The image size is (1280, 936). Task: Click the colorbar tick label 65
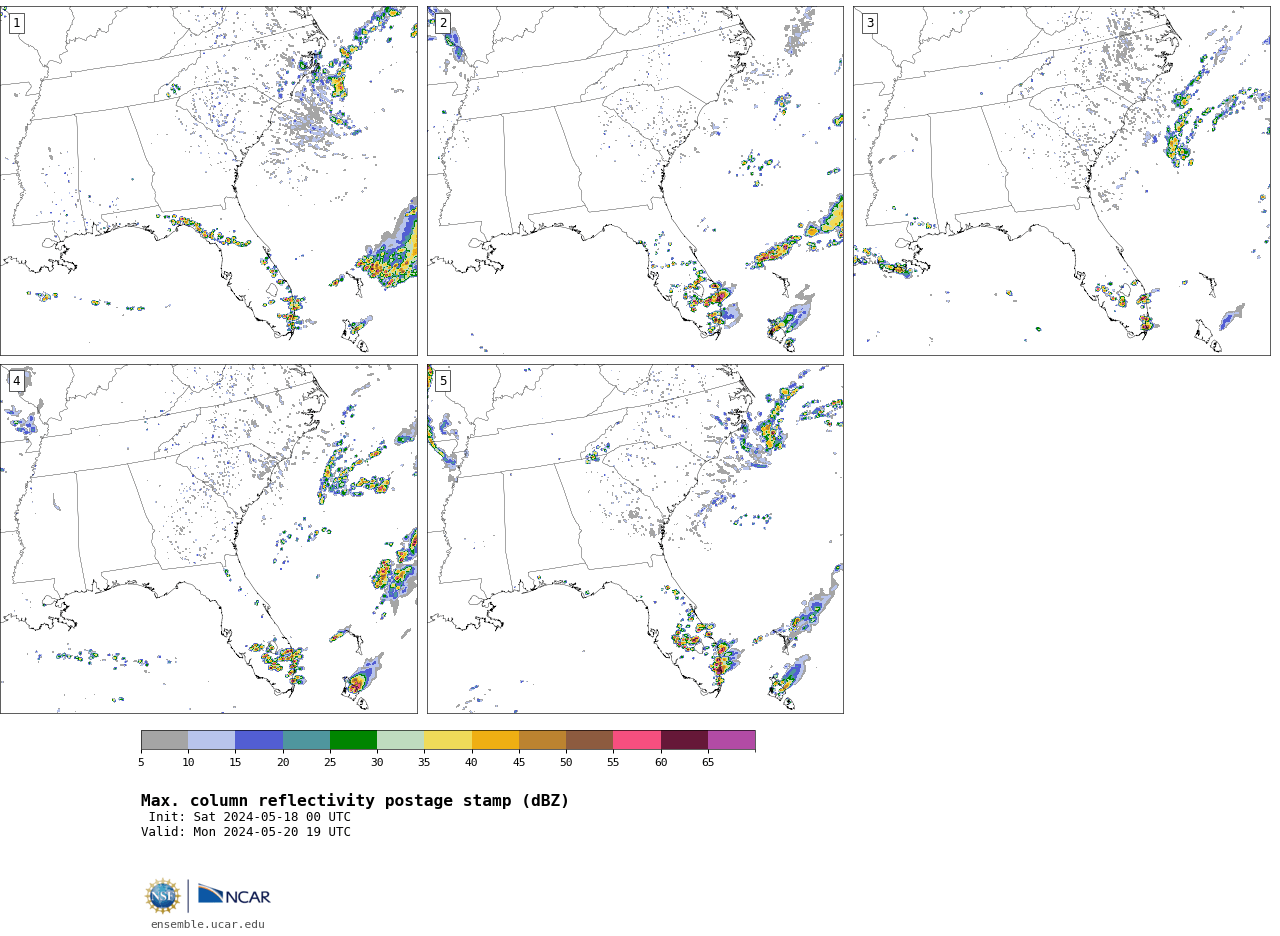coord(708,763)
